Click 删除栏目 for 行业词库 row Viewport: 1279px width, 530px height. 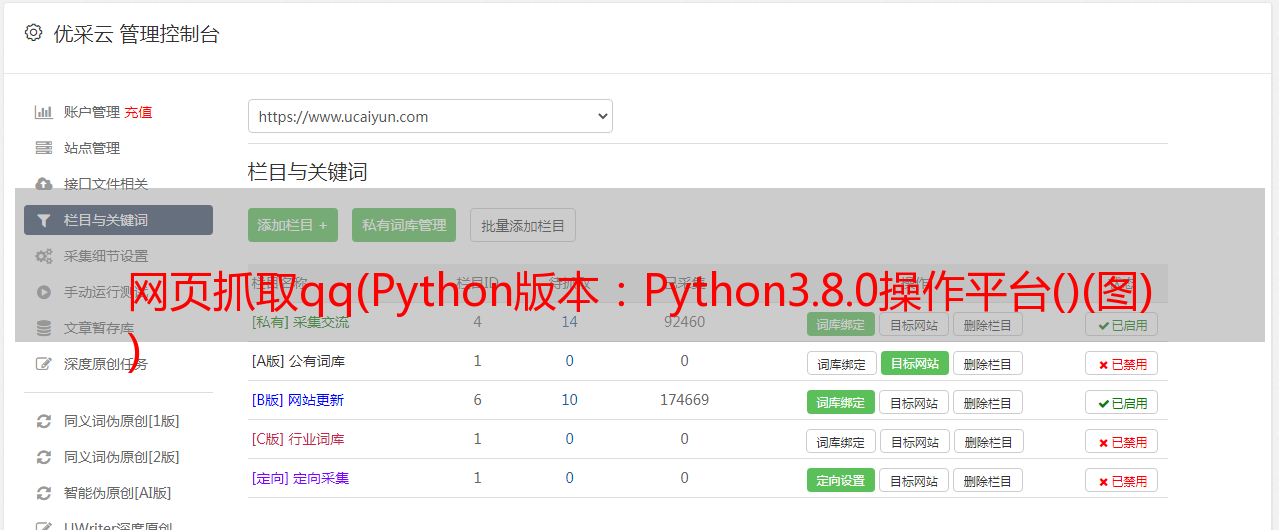click(988, 441)
